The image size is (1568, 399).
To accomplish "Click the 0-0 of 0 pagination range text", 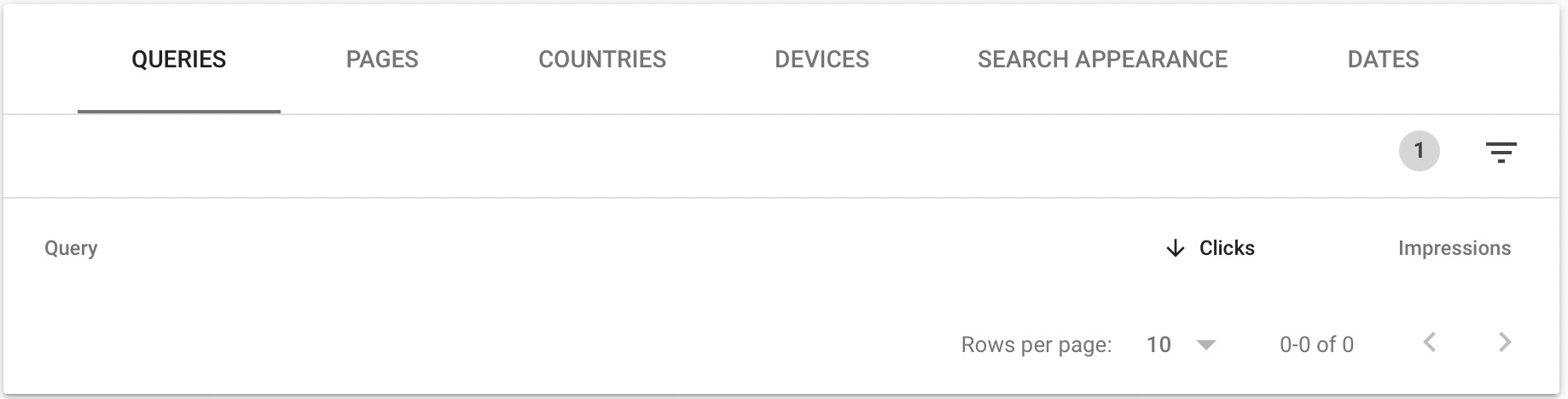I will [1316, 344].
